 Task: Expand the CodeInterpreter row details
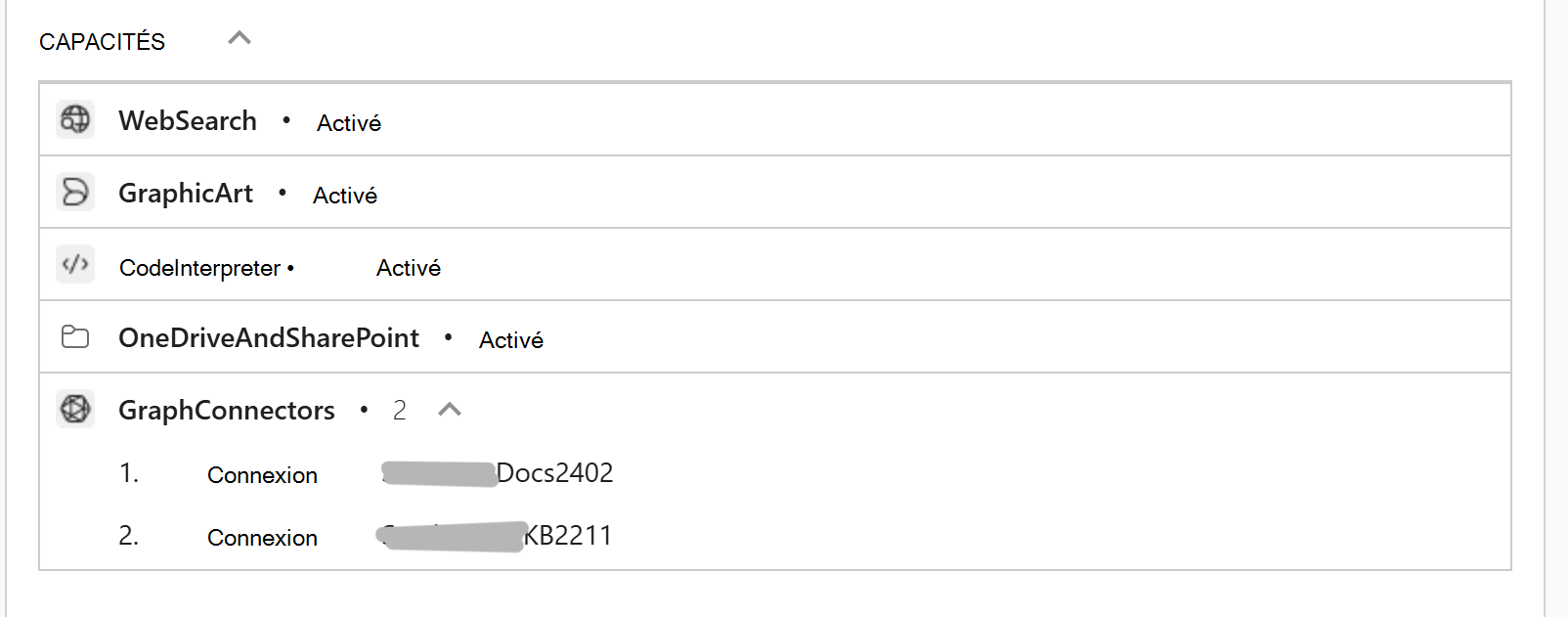[x=199, y=266]
